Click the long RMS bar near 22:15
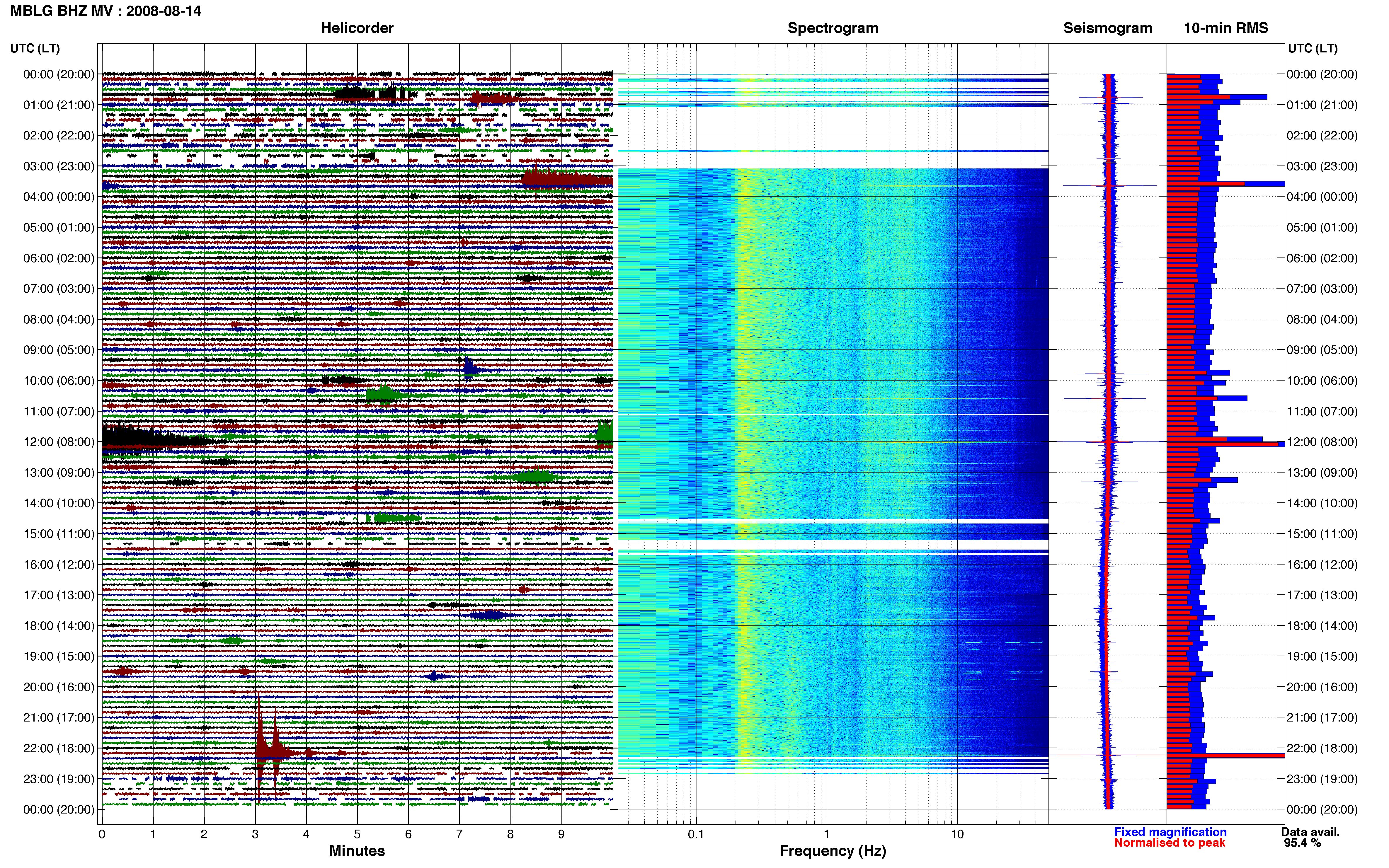This screenshot has height=868, width=1389. click(x=1225, y=756)
